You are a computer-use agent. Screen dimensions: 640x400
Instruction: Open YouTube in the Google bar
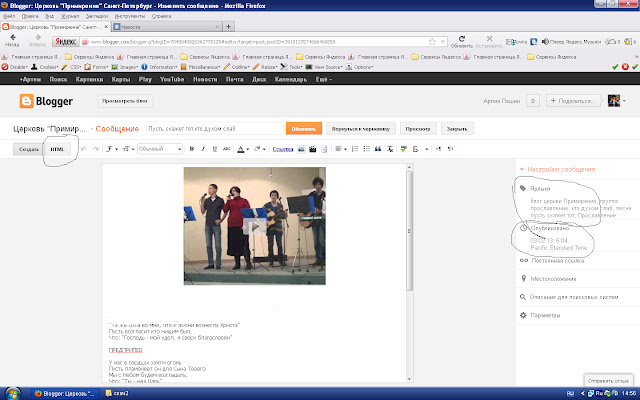(x=172, y=79)
